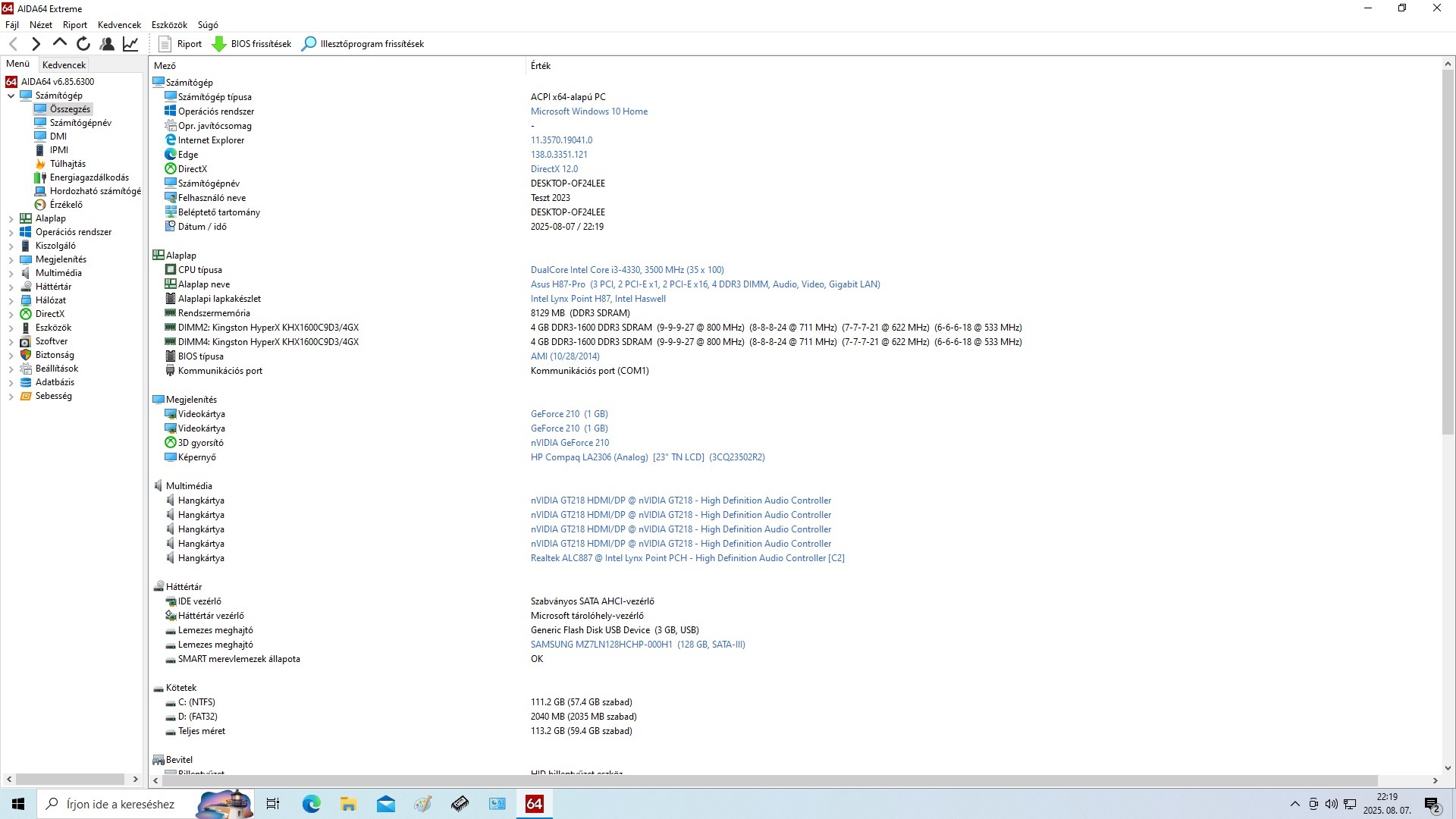Expand the Megjelenítés tree node
Image resolution: width=1456 pixels, height=819 pixels.
[x=11, y=260]
